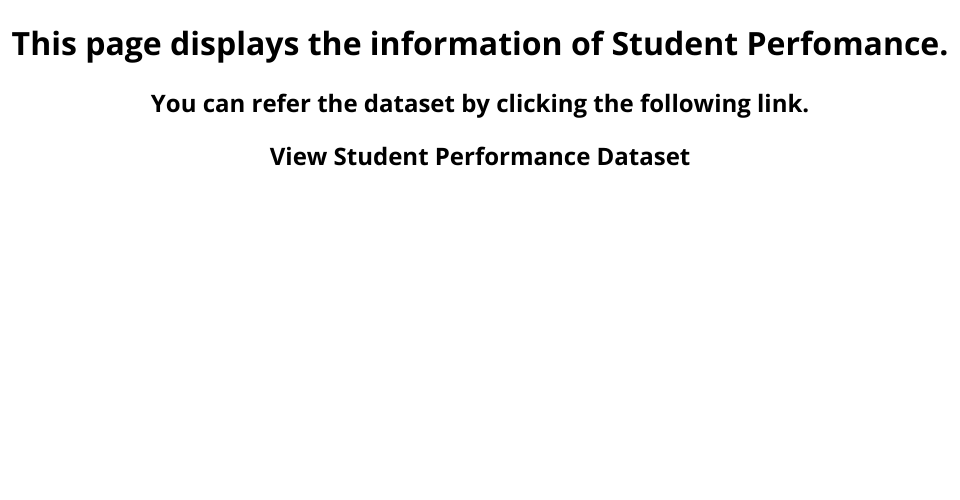Click the word 'View' in the link
Image resolution: width=960 pixels, height=500 pixels.
297,157
